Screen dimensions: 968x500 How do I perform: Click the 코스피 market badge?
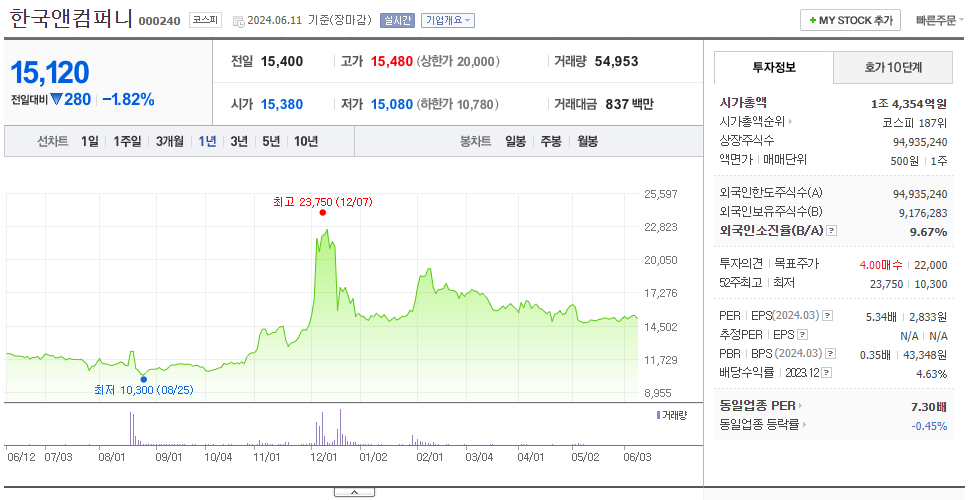point(205,20)
